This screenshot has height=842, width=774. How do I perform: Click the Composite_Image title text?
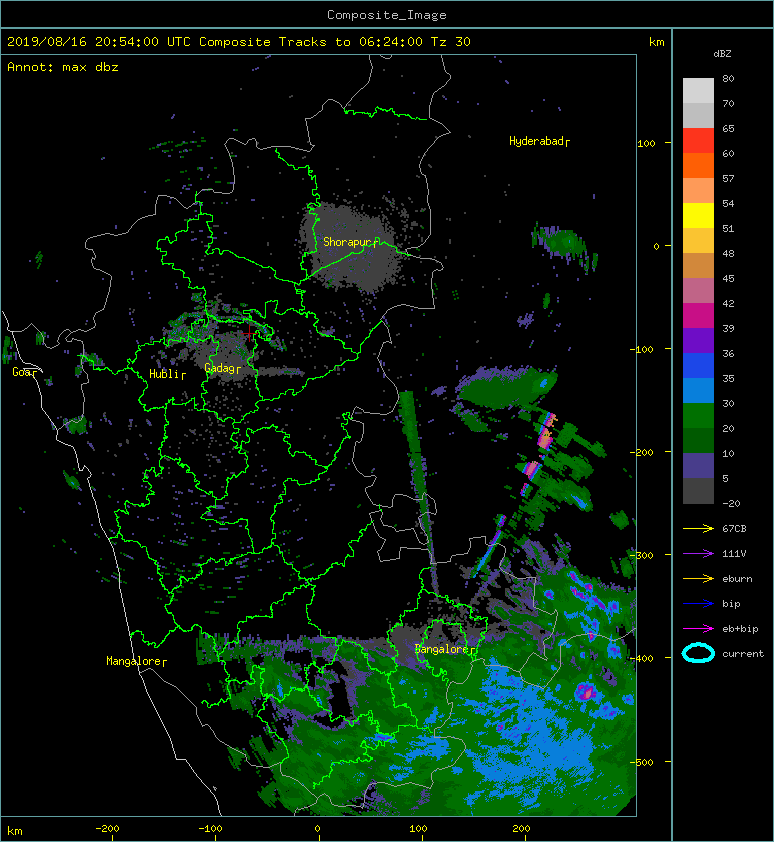click(387, 15)
